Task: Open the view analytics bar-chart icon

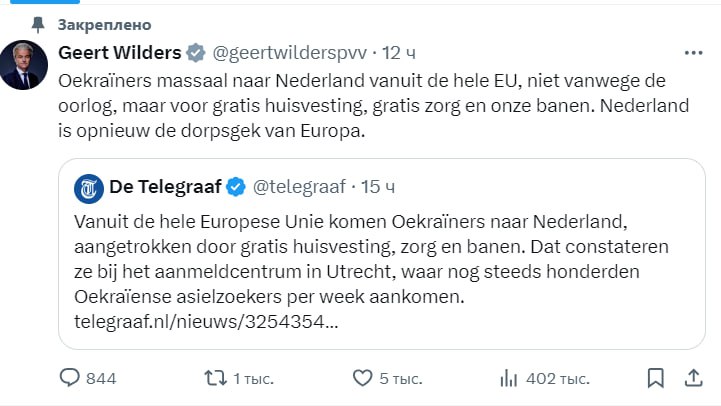Action: [x=509, y=378]
